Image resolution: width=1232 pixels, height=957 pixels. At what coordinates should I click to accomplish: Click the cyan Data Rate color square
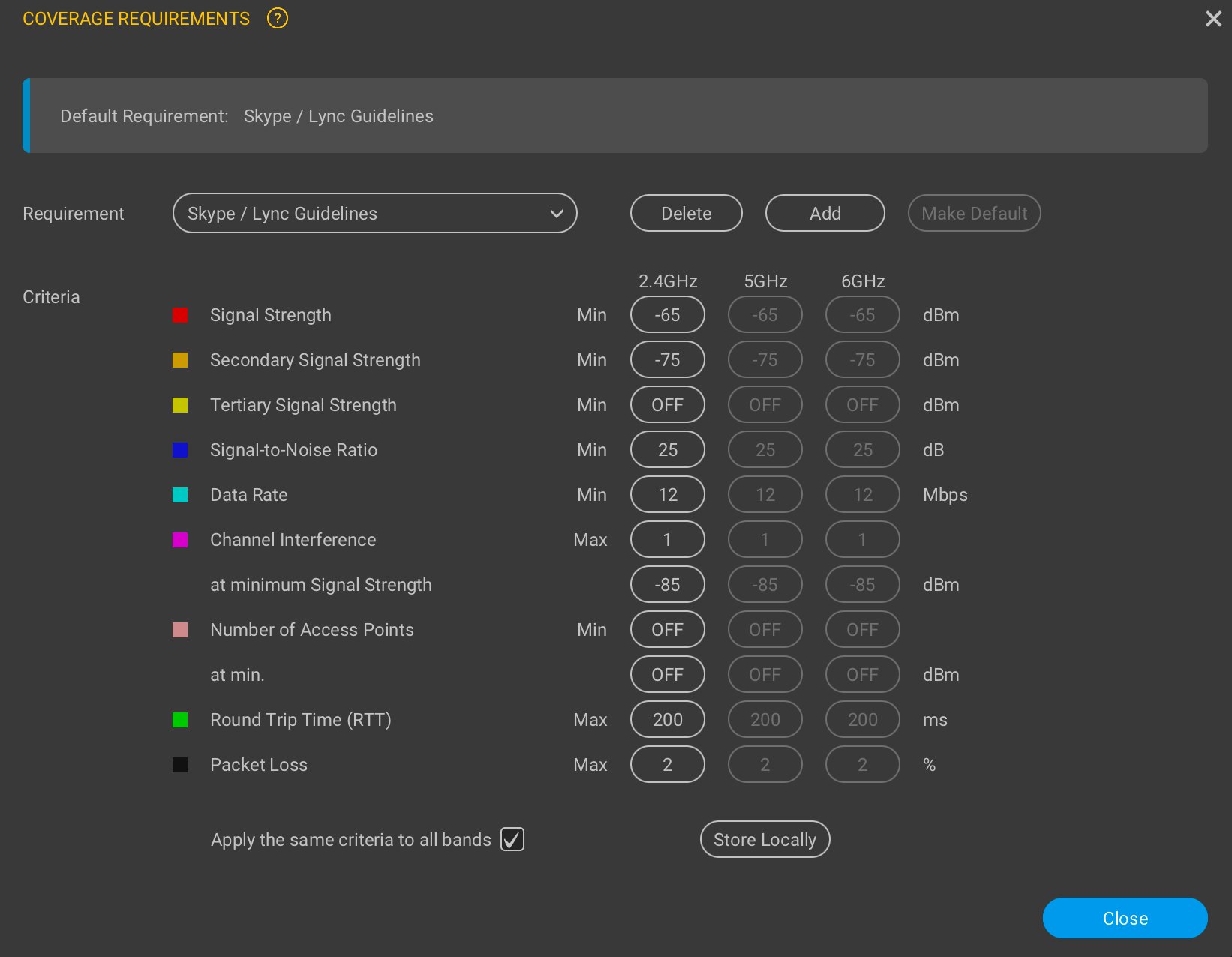pyautogui.click(x=180, y=495)
